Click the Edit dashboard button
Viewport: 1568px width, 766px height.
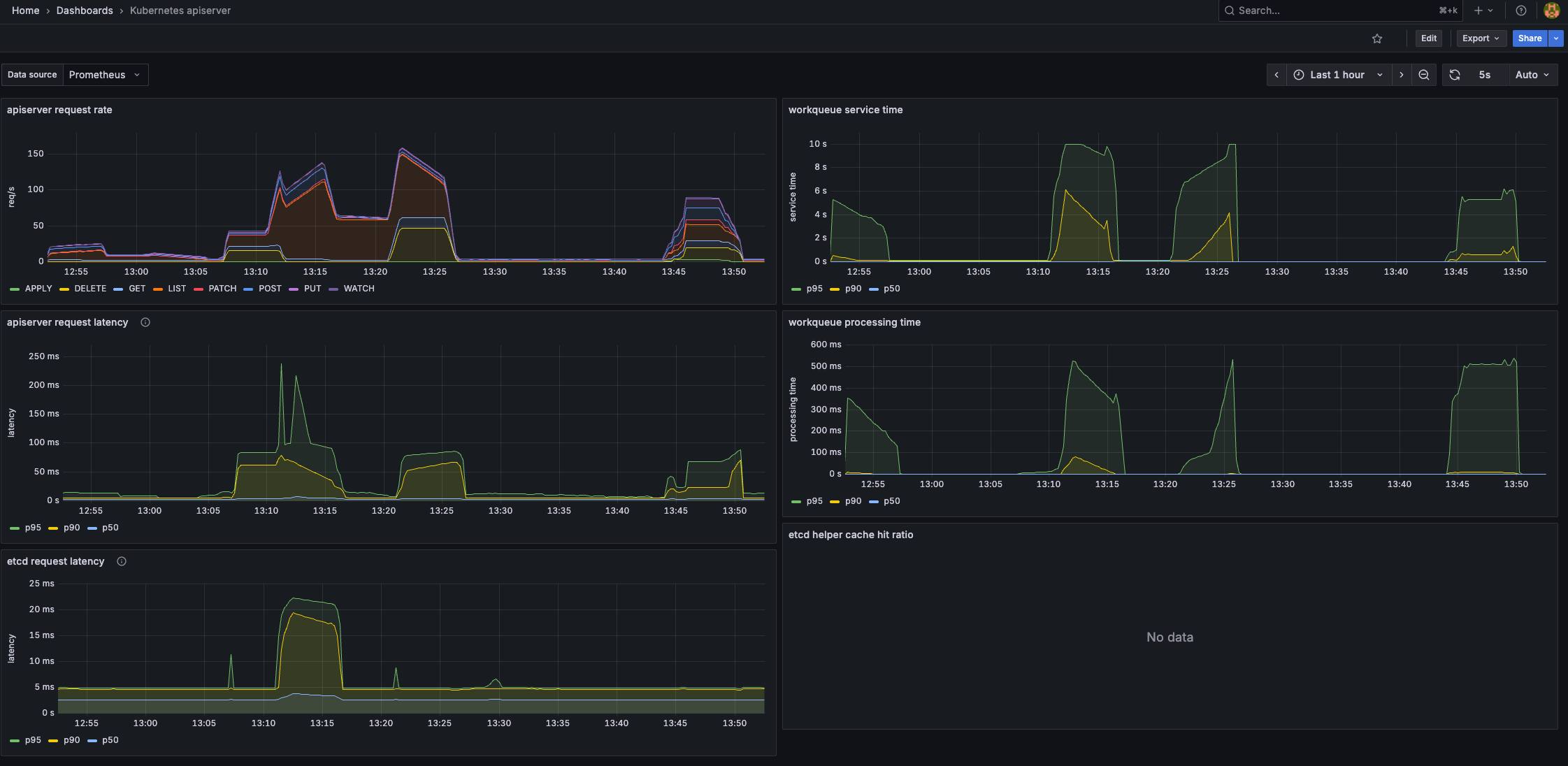(1428, 38)
